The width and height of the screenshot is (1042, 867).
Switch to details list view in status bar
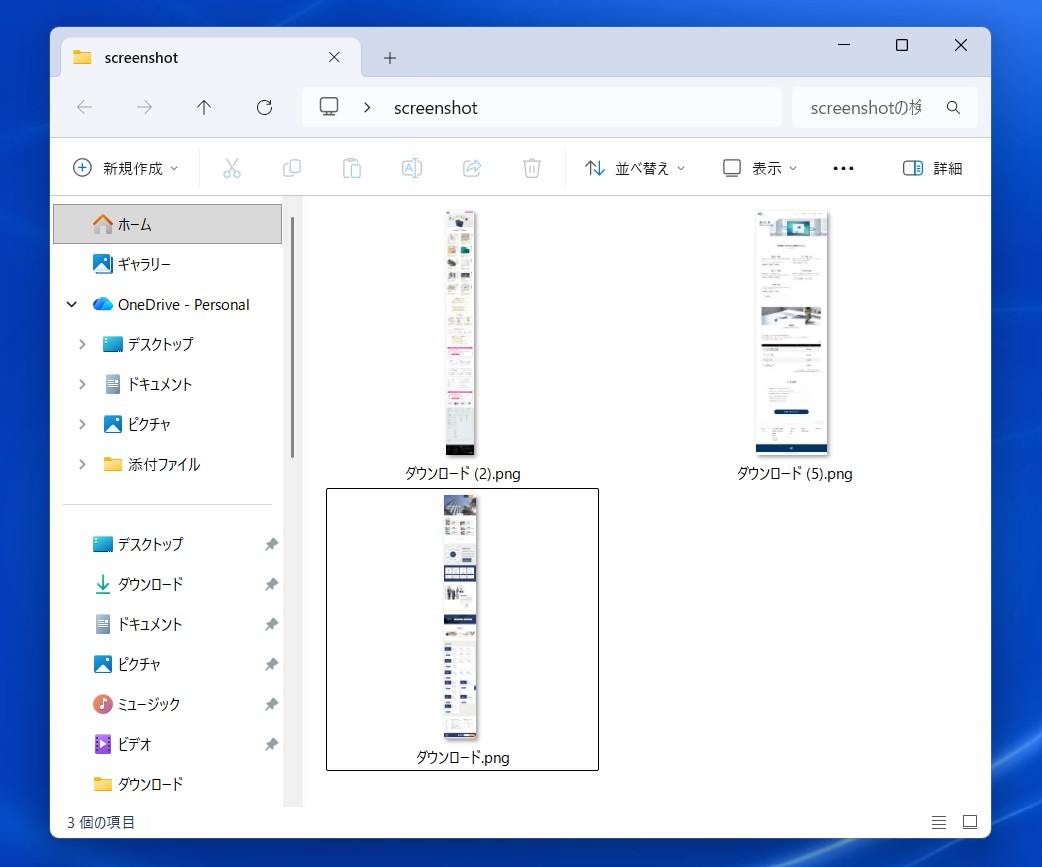[939, 822]
